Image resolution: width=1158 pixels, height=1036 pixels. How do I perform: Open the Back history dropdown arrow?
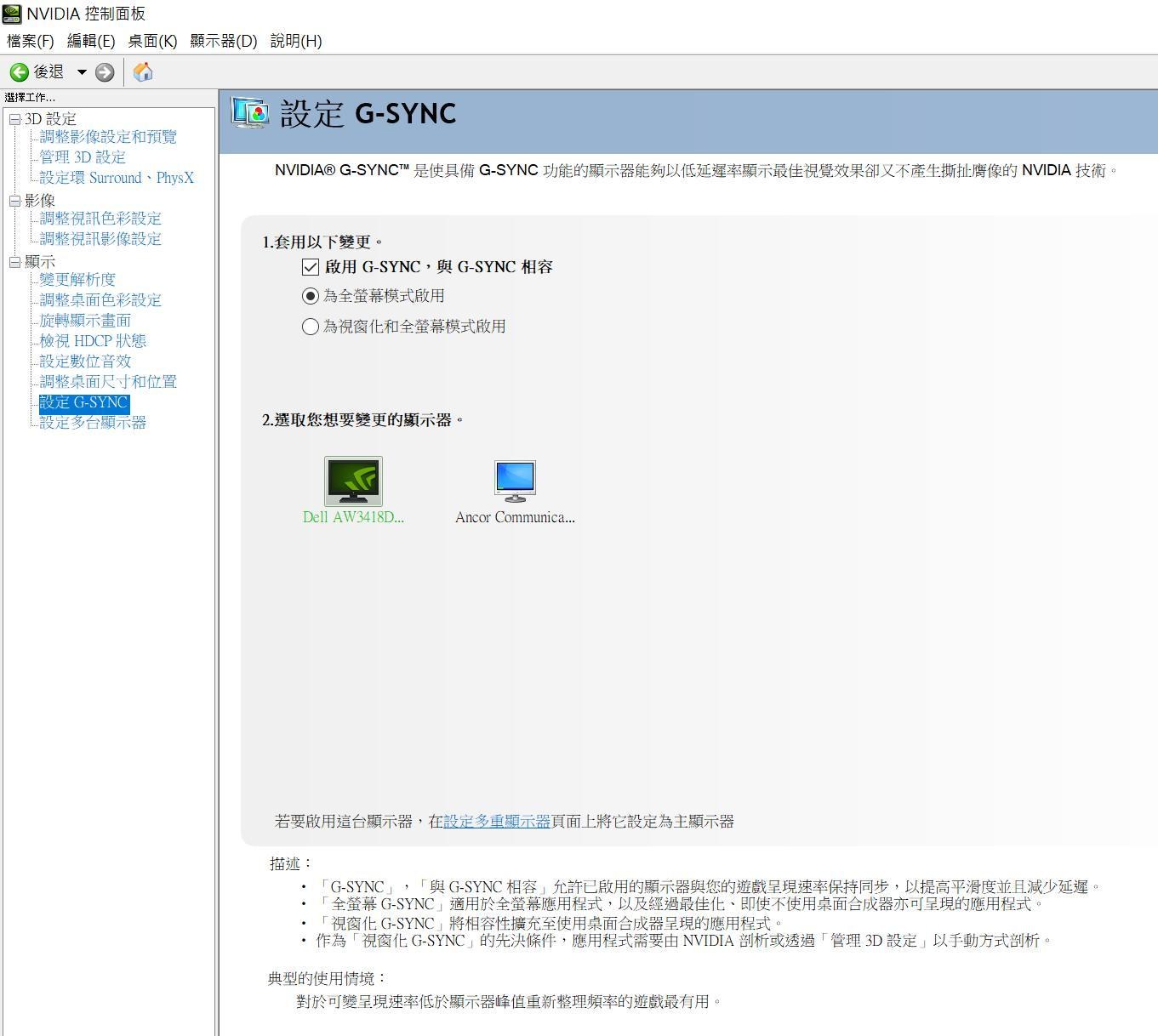[x=82, y=72]
